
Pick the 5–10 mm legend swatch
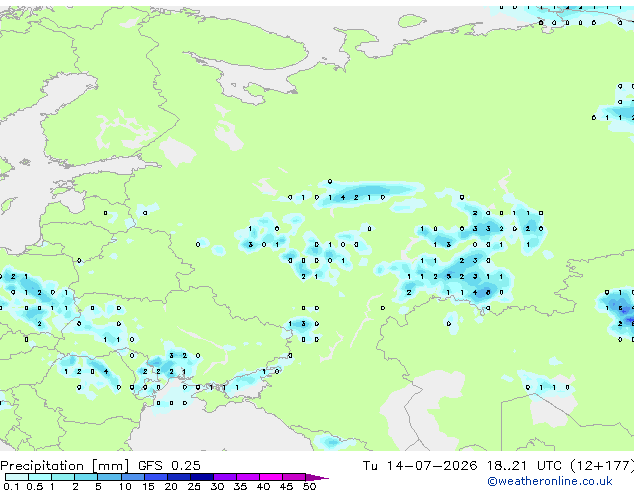109,477
